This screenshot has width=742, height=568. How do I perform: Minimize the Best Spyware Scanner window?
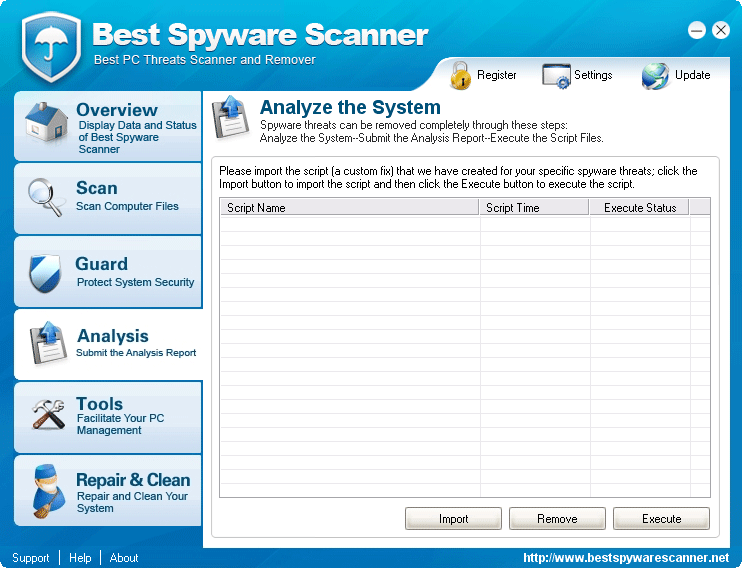697,31
